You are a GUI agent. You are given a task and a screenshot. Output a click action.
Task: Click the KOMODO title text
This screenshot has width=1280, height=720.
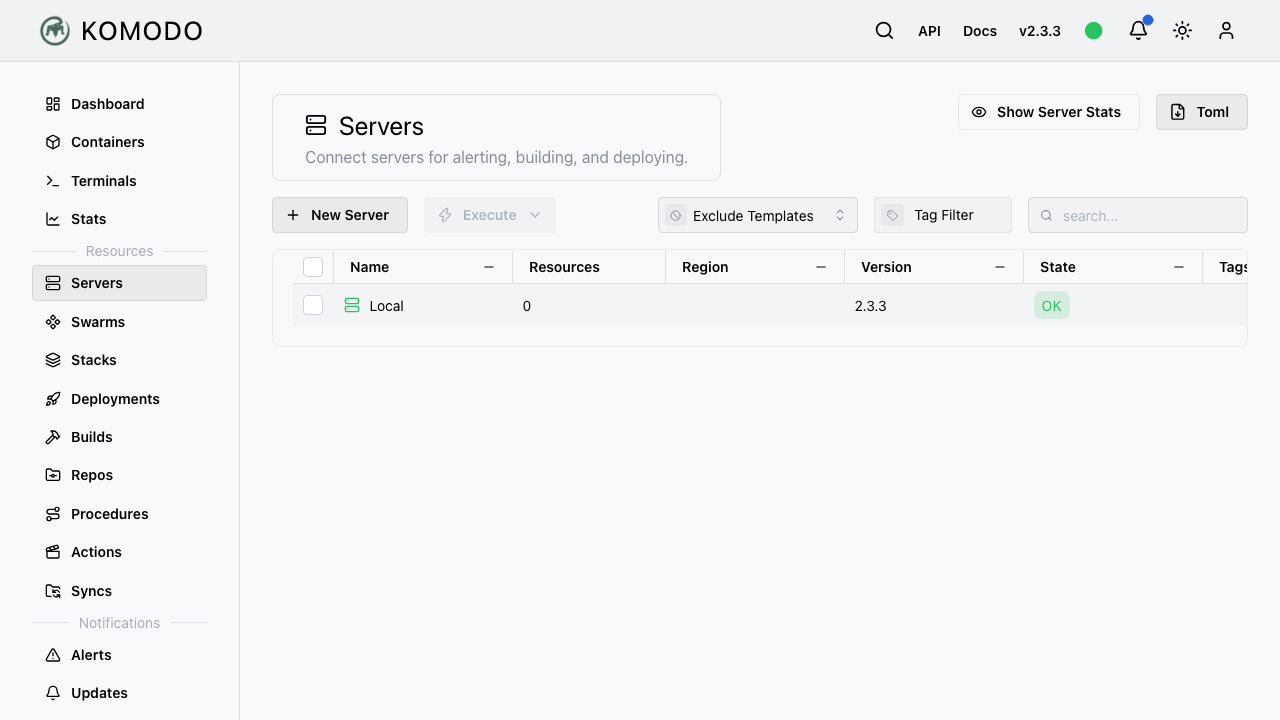142,31
